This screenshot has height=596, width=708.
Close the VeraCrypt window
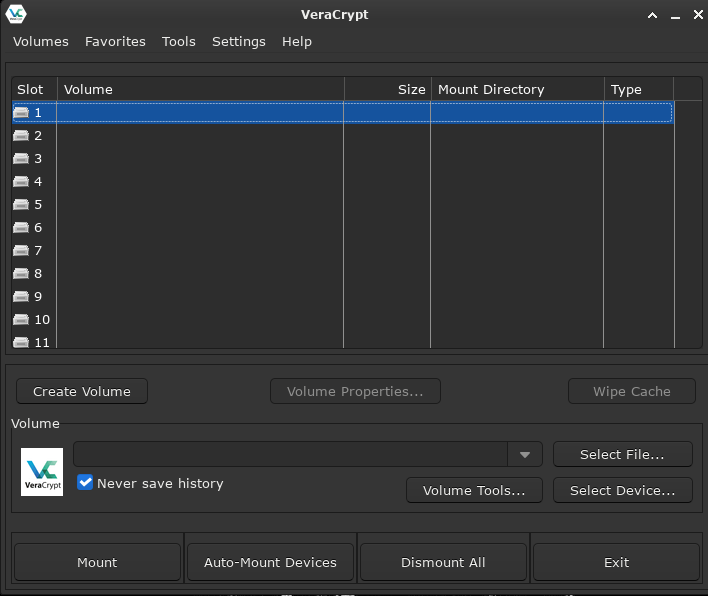pyautogui.click(x=698, y=15)
